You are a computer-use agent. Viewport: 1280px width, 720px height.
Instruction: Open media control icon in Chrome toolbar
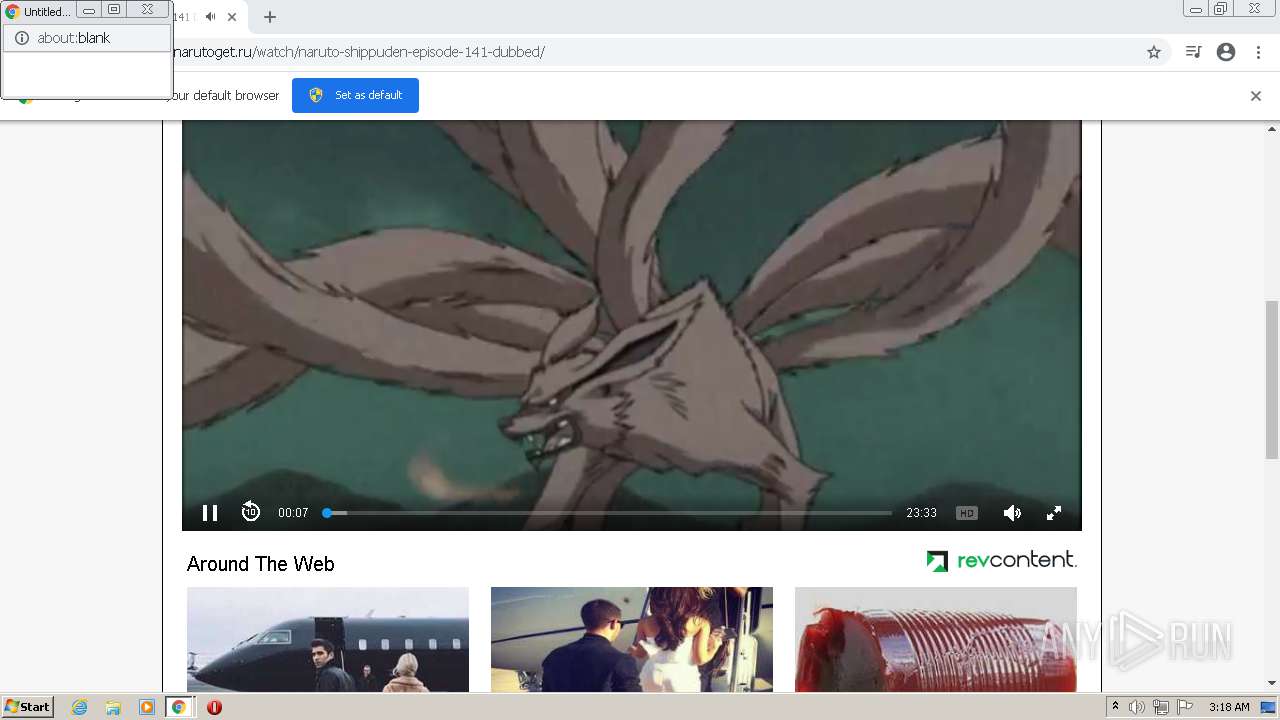pos(1193,52)
